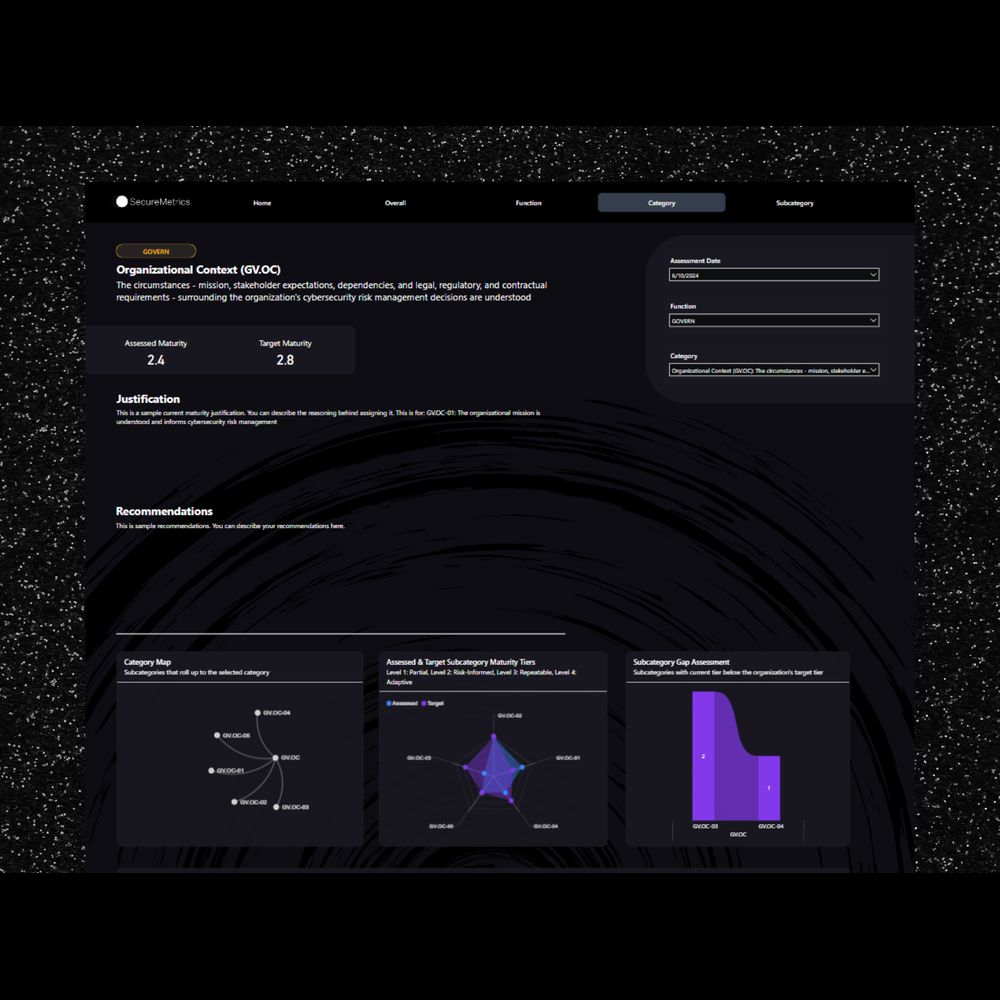Navigate to the Subcategory tab
This screenshot has width=1000, height=1000.
794,203
